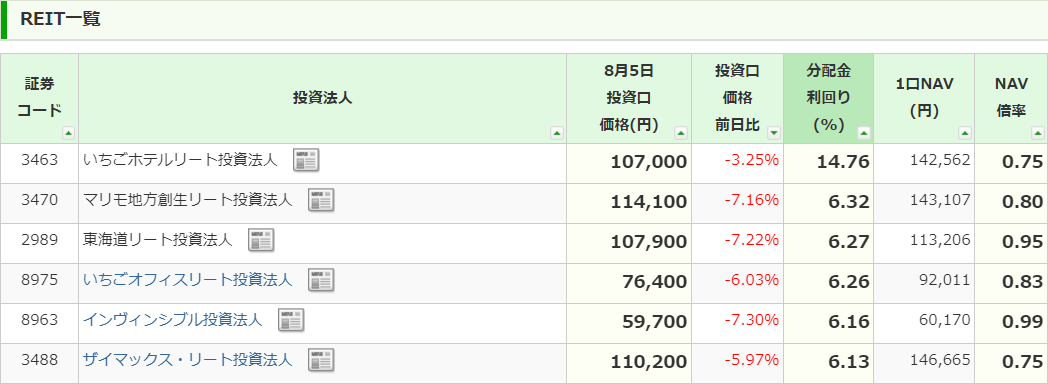Image resolution: width=1048 pixels, height=384 pixels.
Task: Open インヴィンシブル投資法人 link
Action: click(172, 320)
